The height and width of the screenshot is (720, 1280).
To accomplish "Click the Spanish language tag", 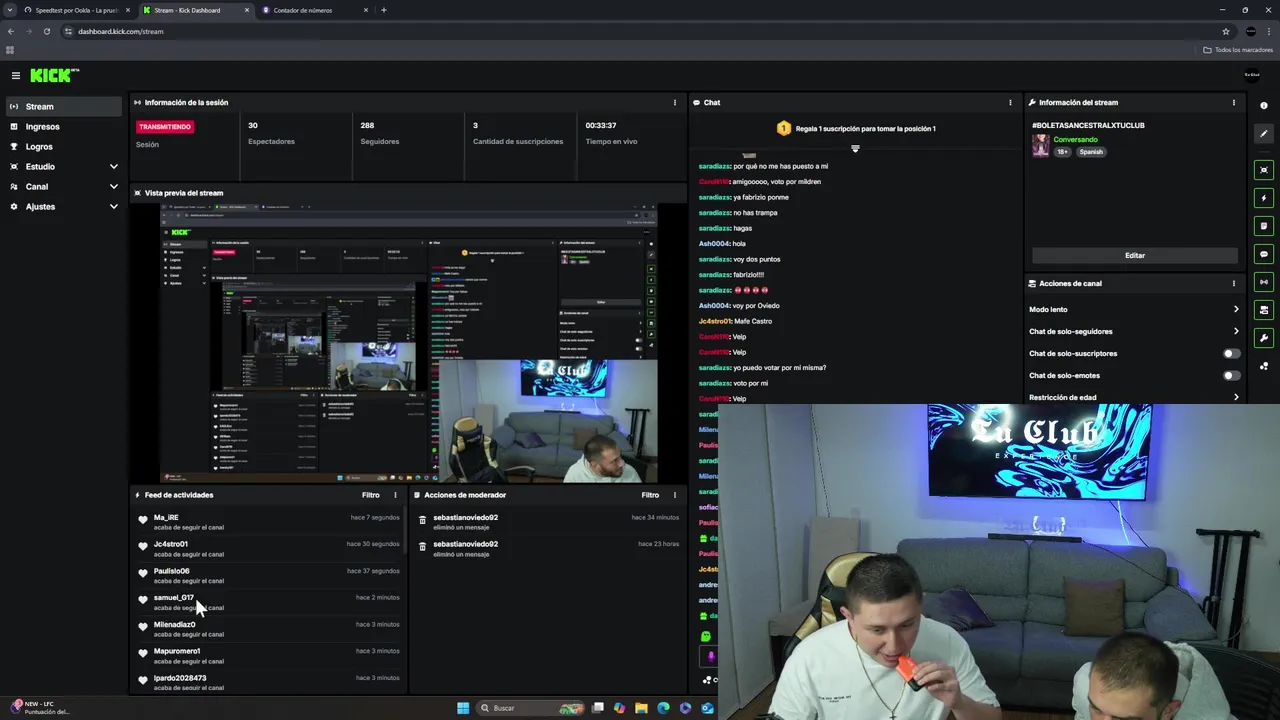I will tap(1091, 152).
